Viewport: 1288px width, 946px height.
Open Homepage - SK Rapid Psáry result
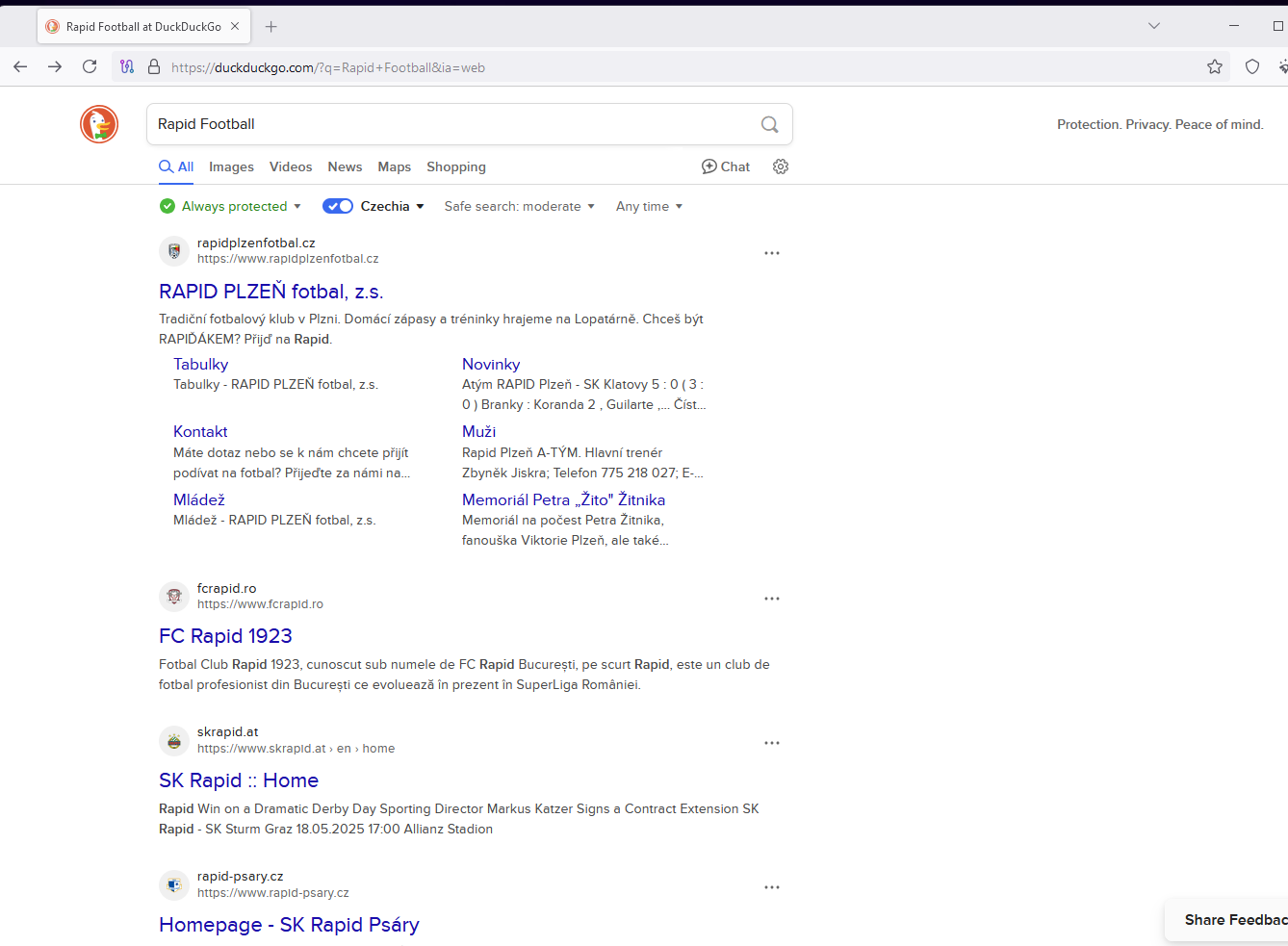click(289, 925)
